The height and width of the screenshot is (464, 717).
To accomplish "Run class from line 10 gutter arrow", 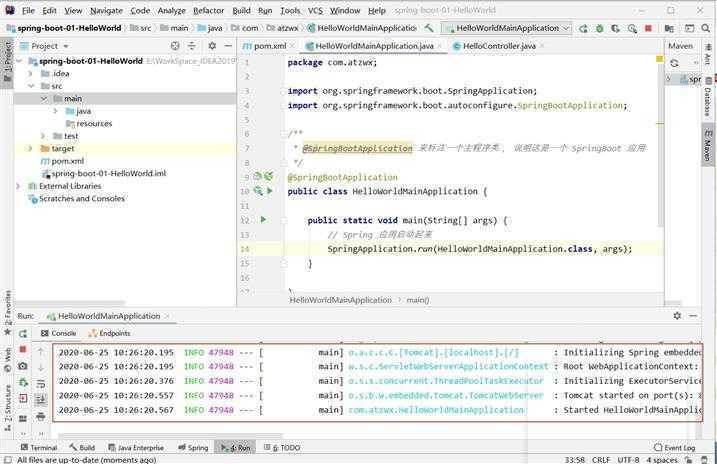I will [270, 191].
